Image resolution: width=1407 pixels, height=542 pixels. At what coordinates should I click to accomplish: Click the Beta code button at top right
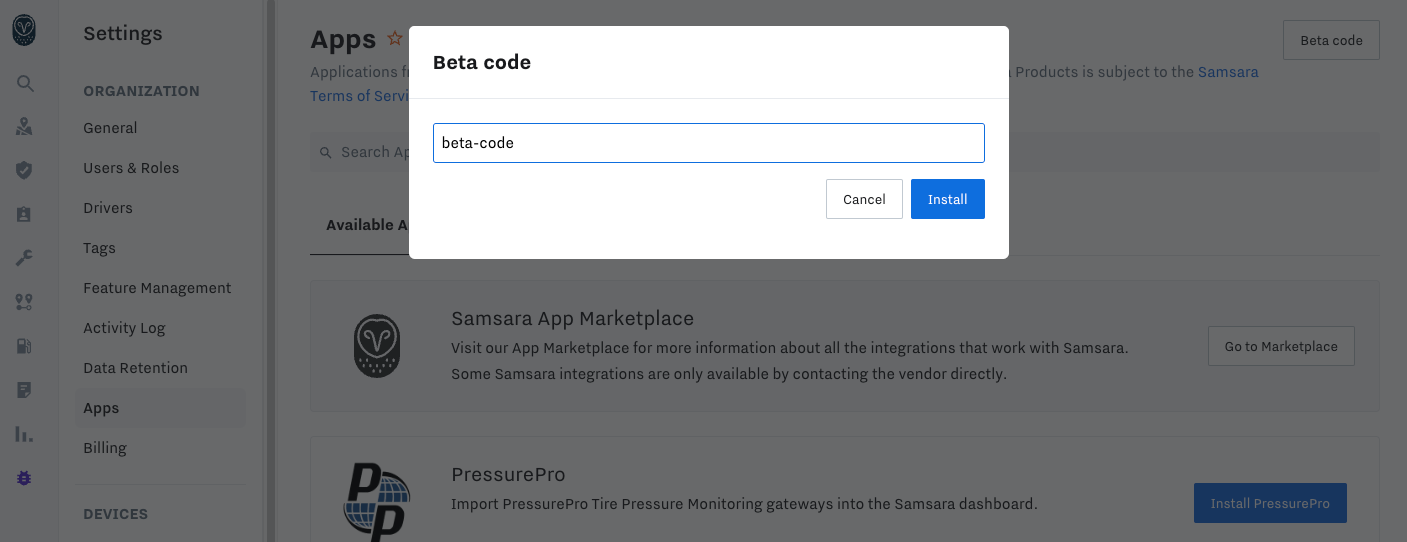(x=1331, y=40)
